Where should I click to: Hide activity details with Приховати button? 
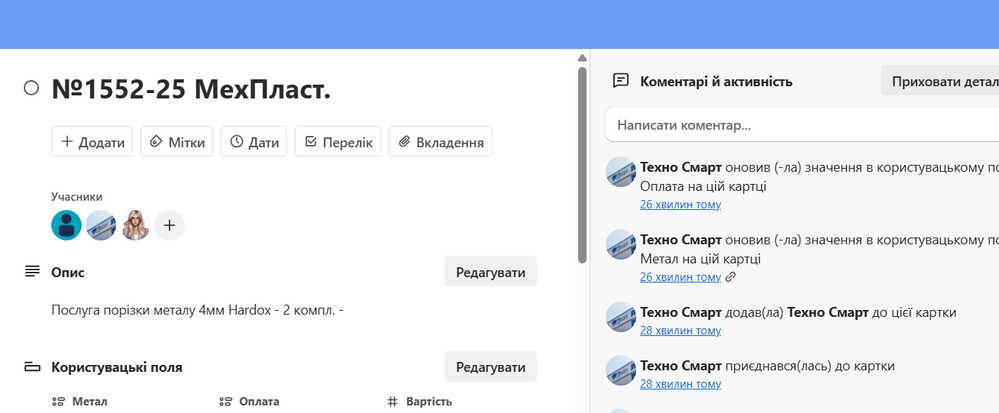pyautogui.click(x=939, y=81)
